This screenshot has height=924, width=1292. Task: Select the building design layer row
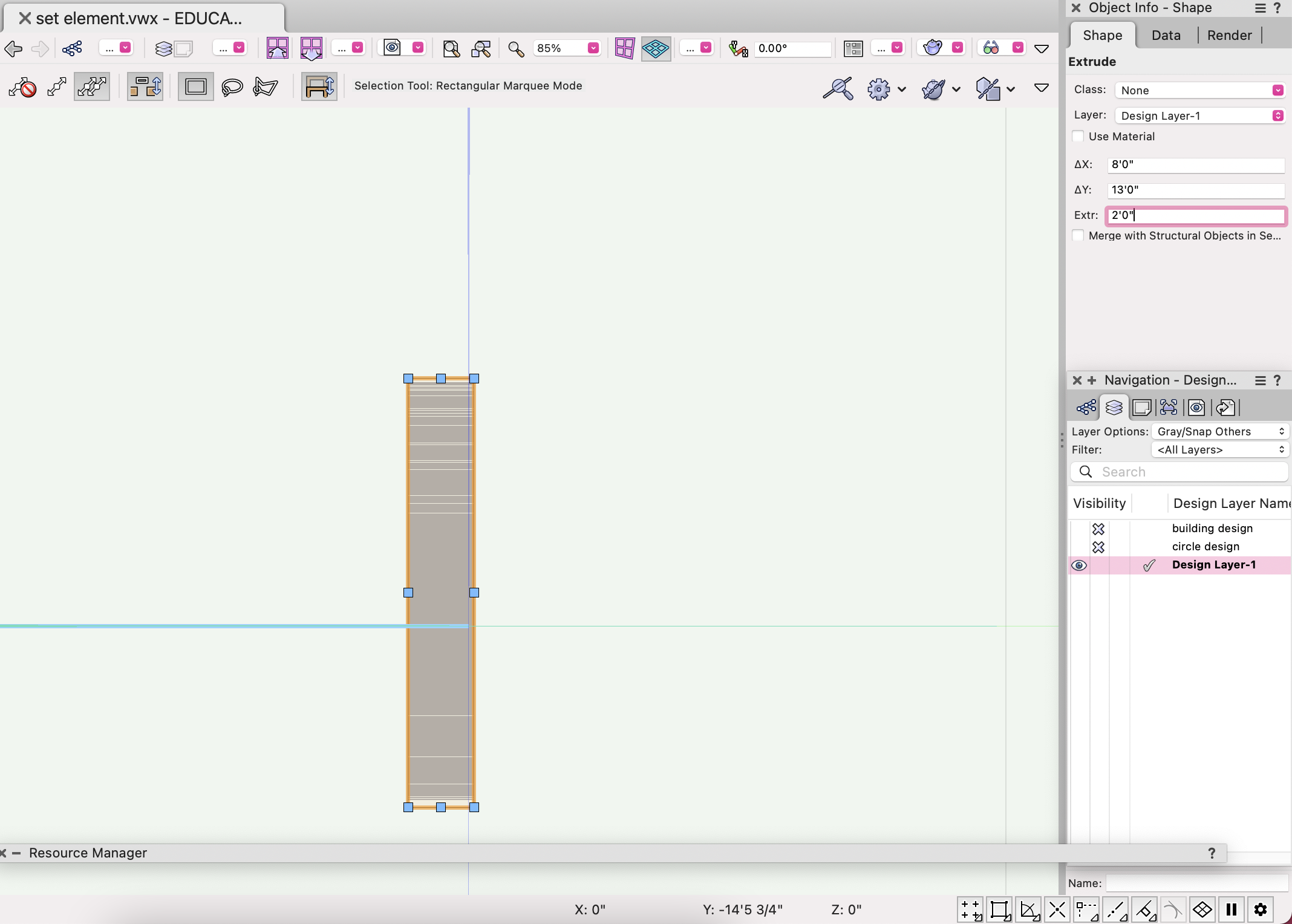pos(1212,529)
